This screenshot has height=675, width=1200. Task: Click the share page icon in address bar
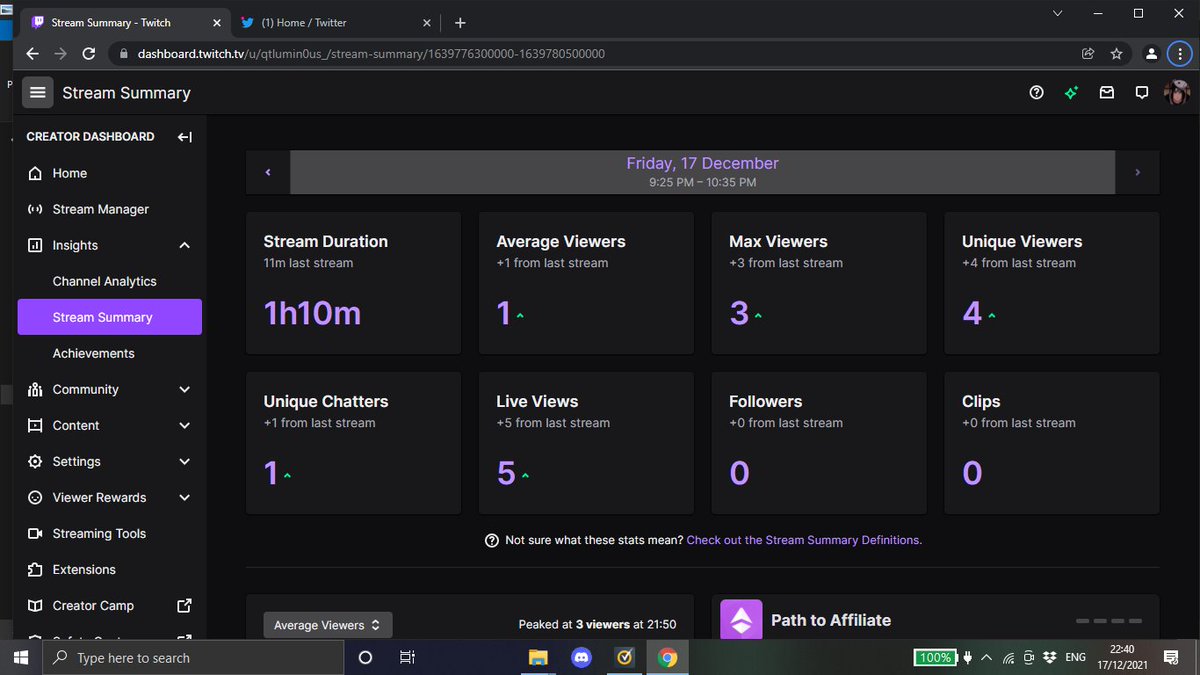pyautogui.click(x=1088, y=54)
